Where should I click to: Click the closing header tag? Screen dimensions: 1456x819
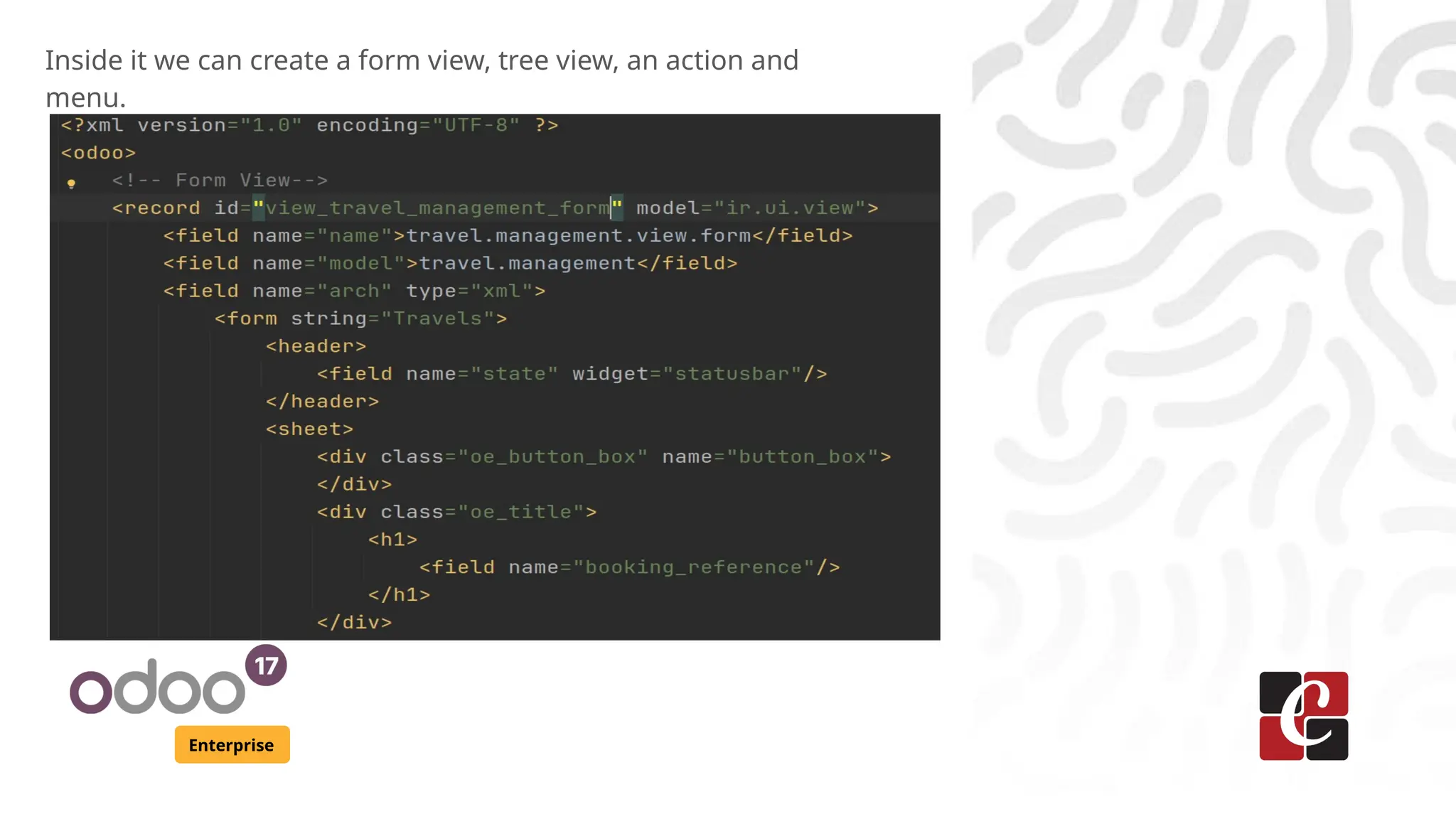click(322, 402)
